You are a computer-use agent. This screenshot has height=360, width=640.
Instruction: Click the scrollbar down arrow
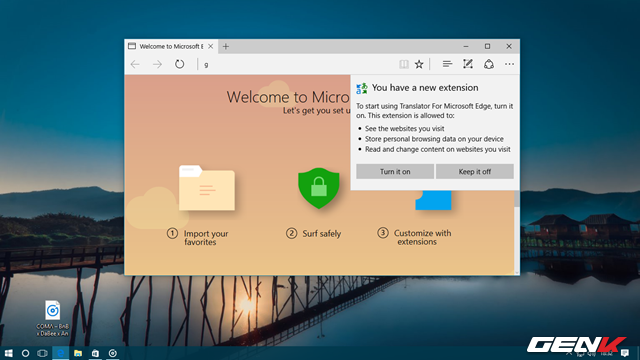517,272
